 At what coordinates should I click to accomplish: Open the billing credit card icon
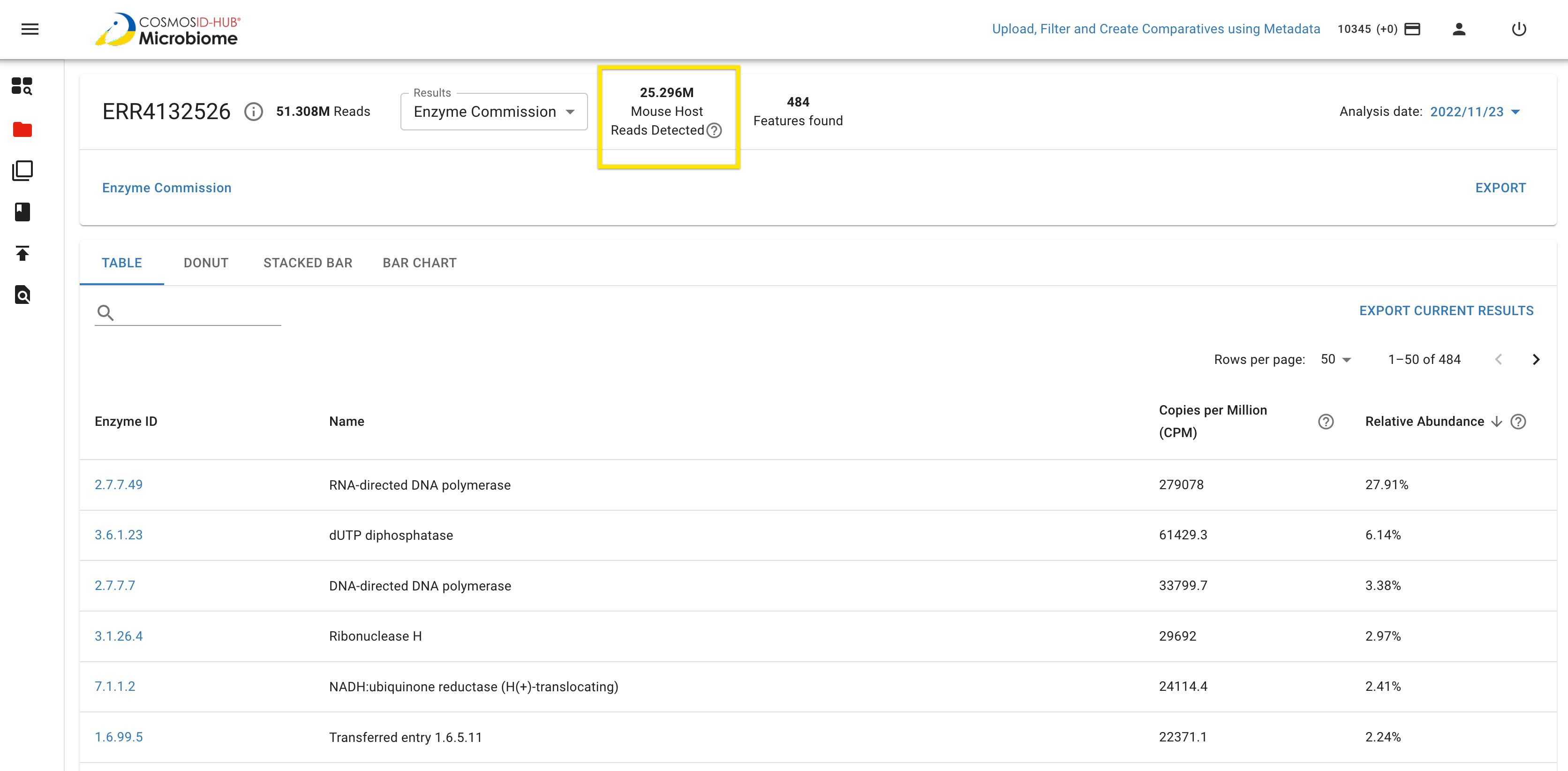pos(1412,29)
